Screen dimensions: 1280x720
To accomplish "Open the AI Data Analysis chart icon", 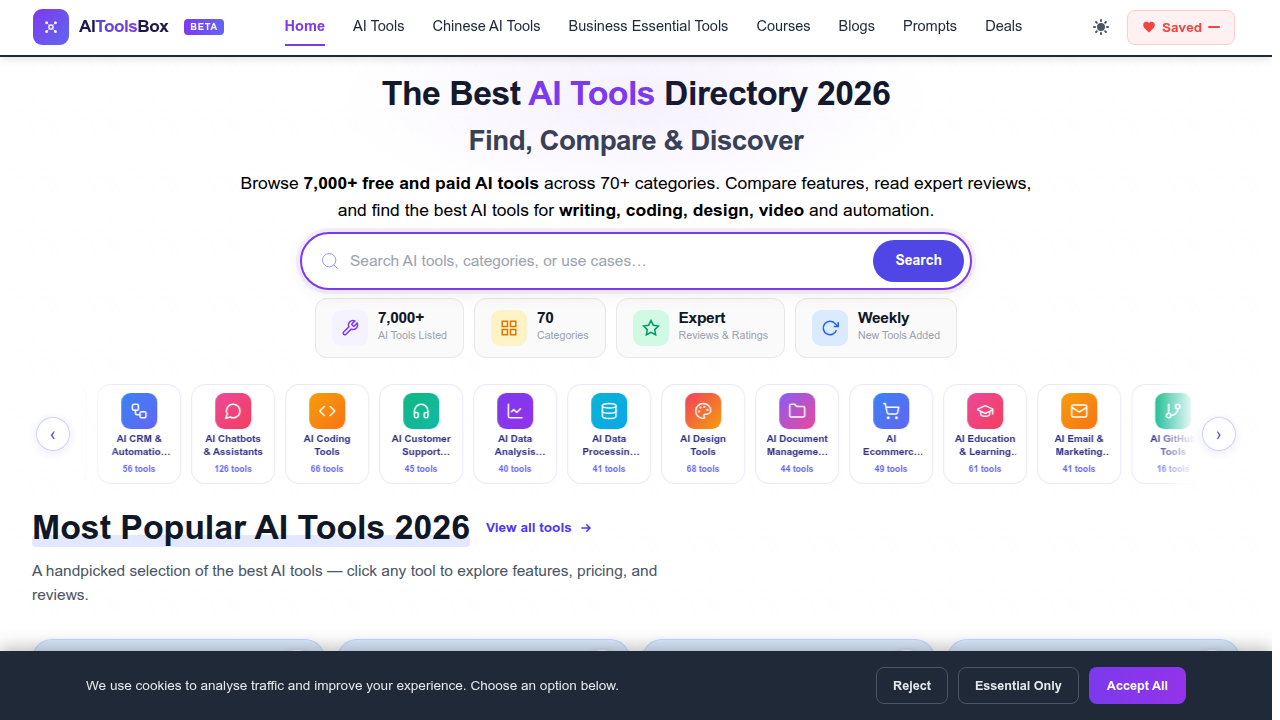I will [x=515, y=411].
